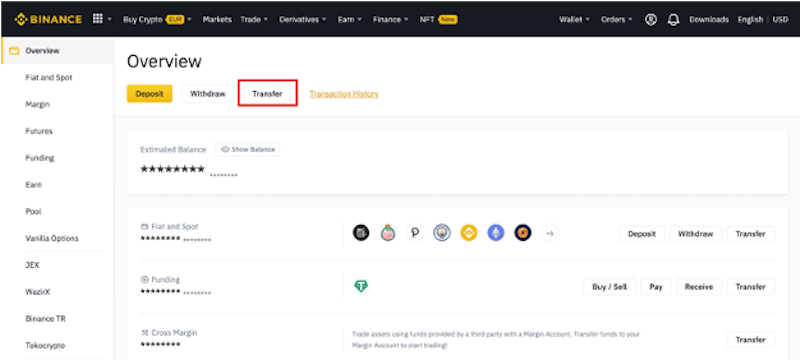Click the yellow BNB coin icon
The width and height of the screenshot is (800, 360).
[x=469, y=233]
